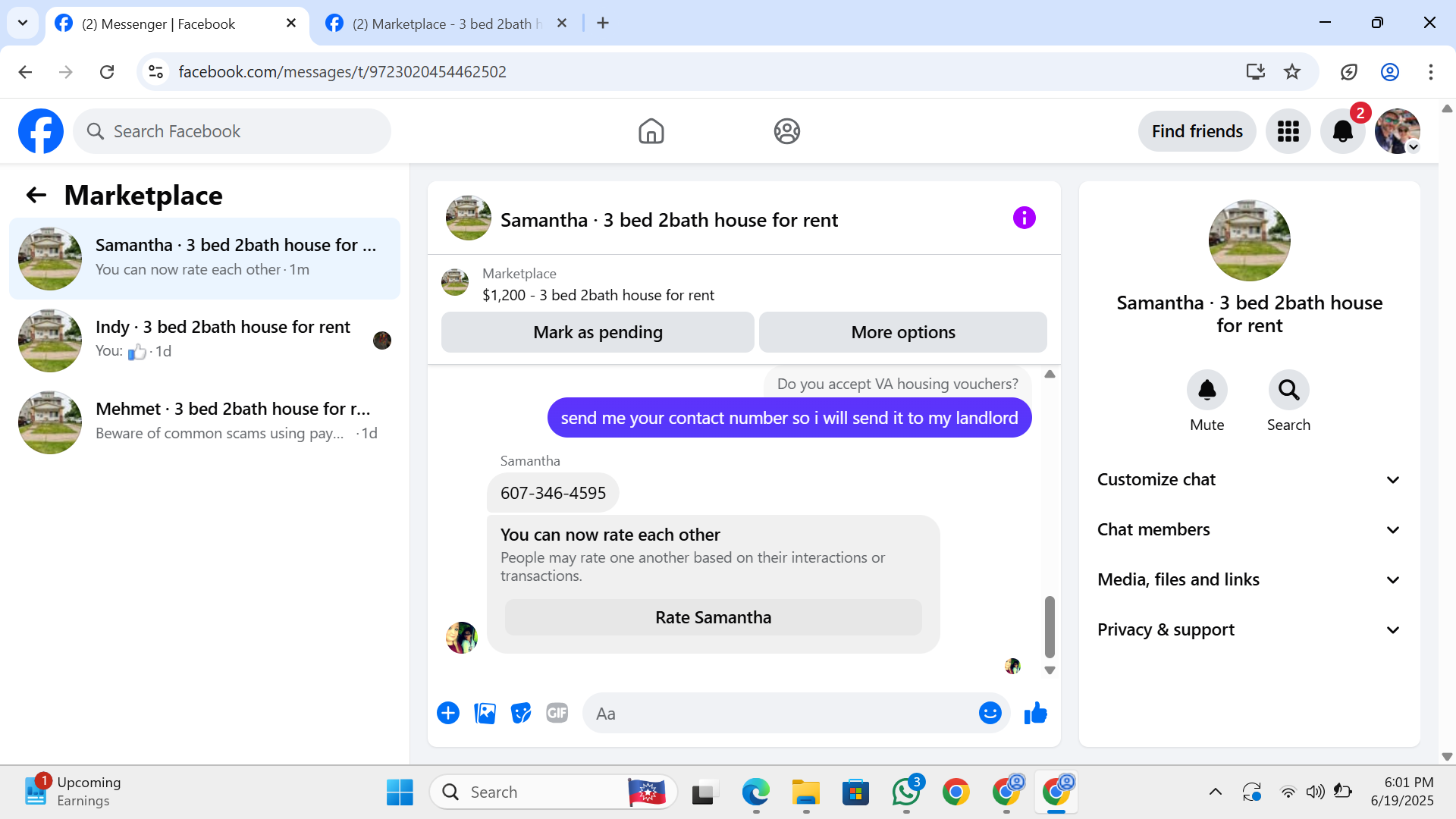
Task: Click the chat scrollbar down arrow
Action: [1050, 670]
